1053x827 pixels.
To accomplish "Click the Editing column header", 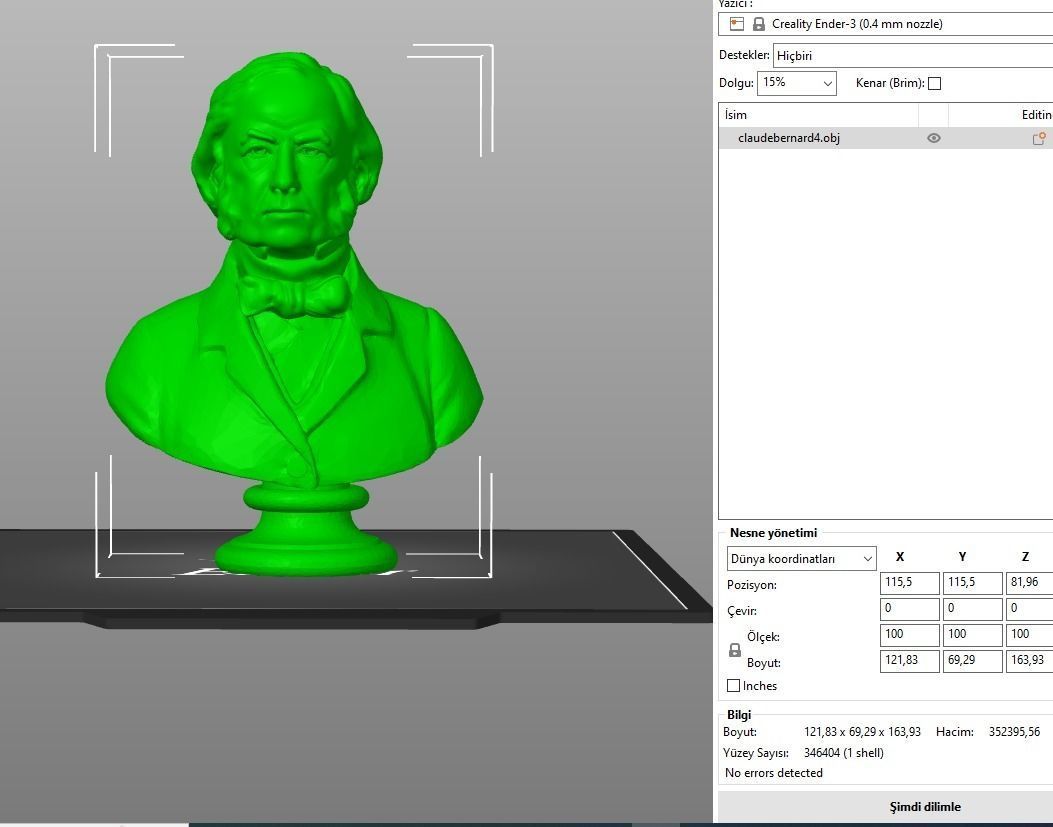I will click(x=1001, y=115).
